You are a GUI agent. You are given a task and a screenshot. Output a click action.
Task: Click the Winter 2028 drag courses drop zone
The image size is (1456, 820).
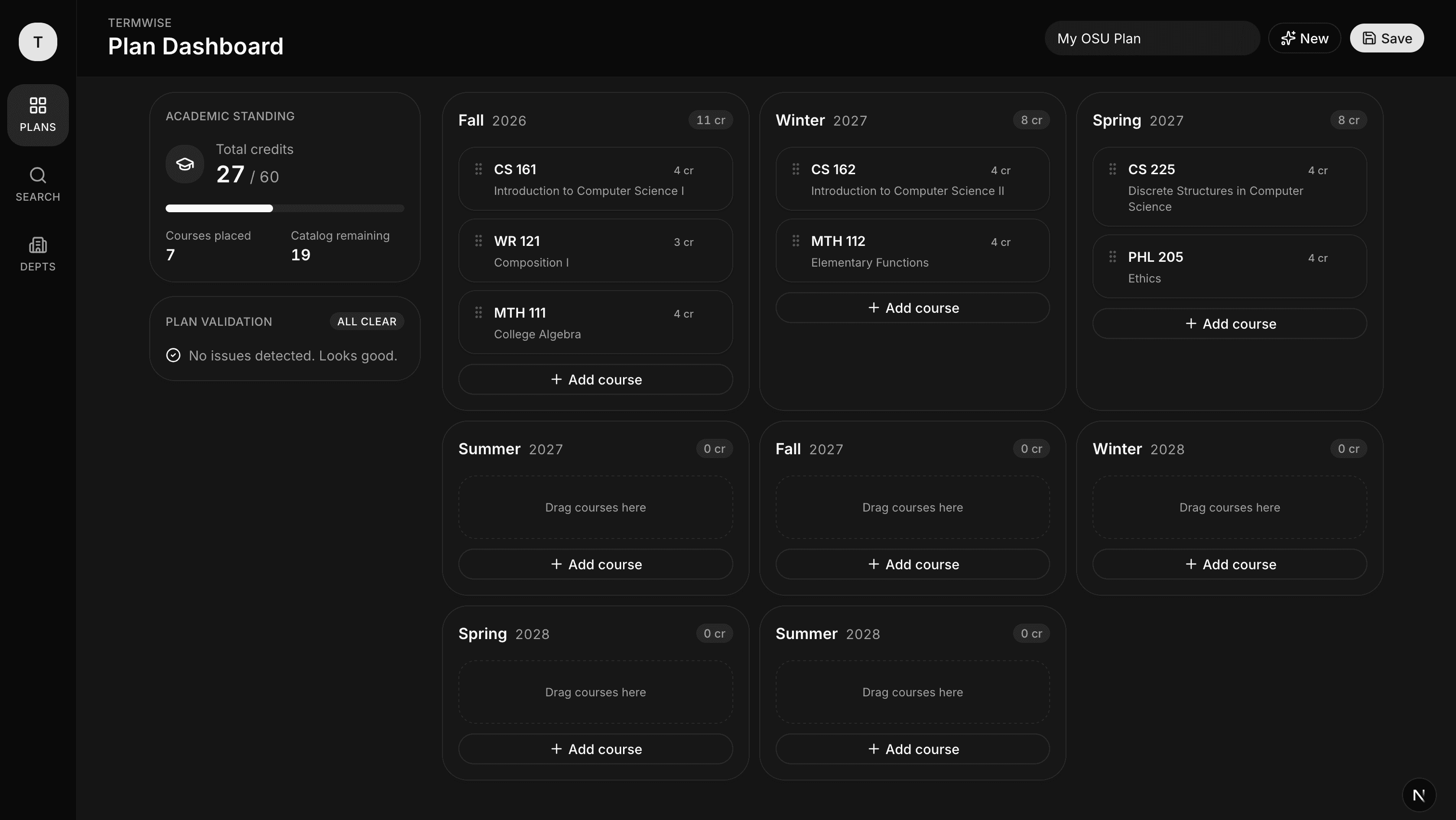click(x=1230, y=507)
